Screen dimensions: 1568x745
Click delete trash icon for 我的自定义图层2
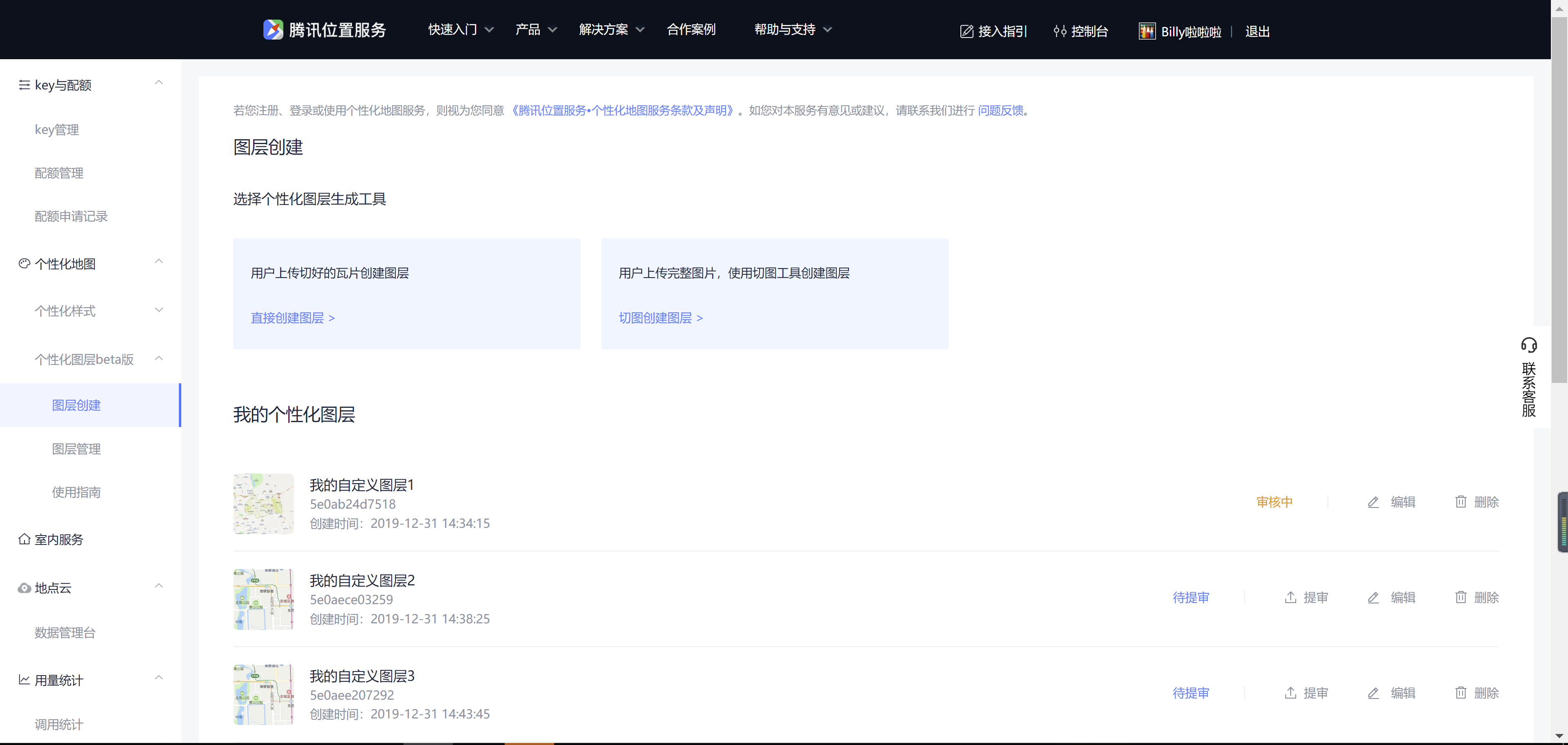pos(1460,597)
